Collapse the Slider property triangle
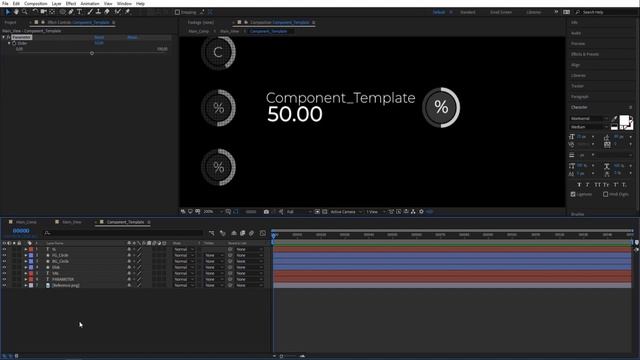The width and height of the screenshot is (640, 360). point(9,43)
